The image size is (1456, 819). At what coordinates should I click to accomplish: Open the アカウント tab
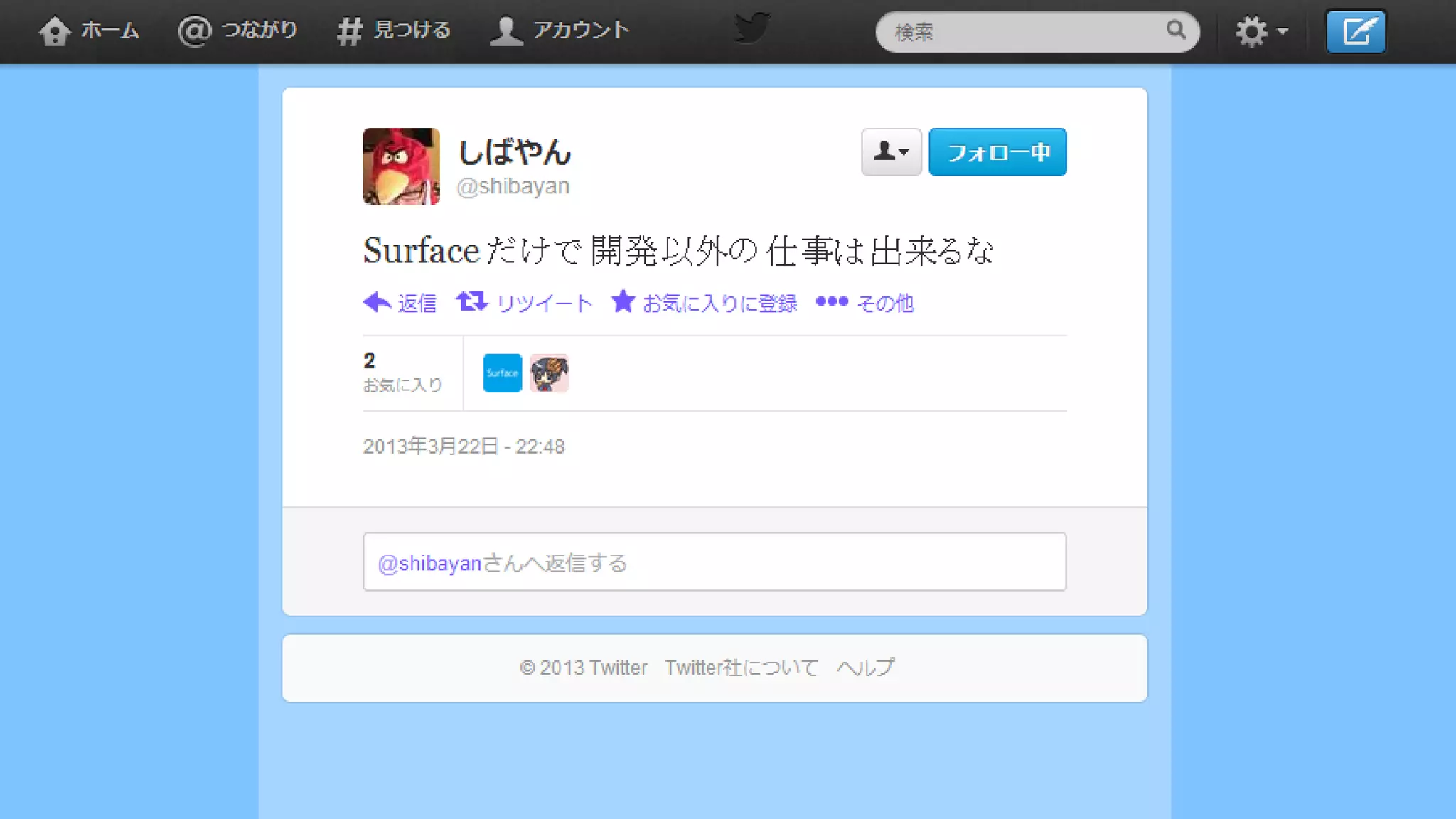(x=560, y=31)
